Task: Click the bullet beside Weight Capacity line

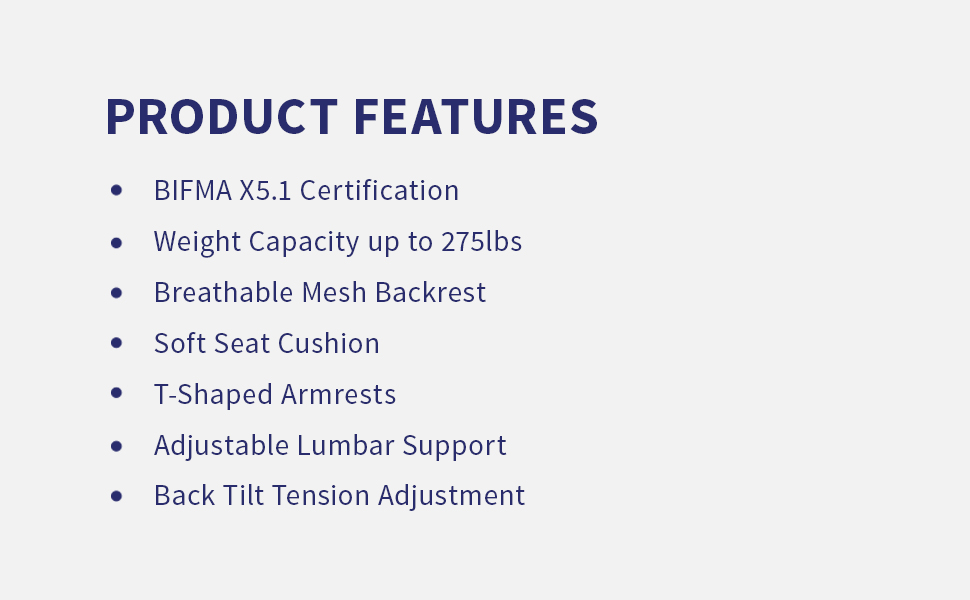Action: pos(117,241)
